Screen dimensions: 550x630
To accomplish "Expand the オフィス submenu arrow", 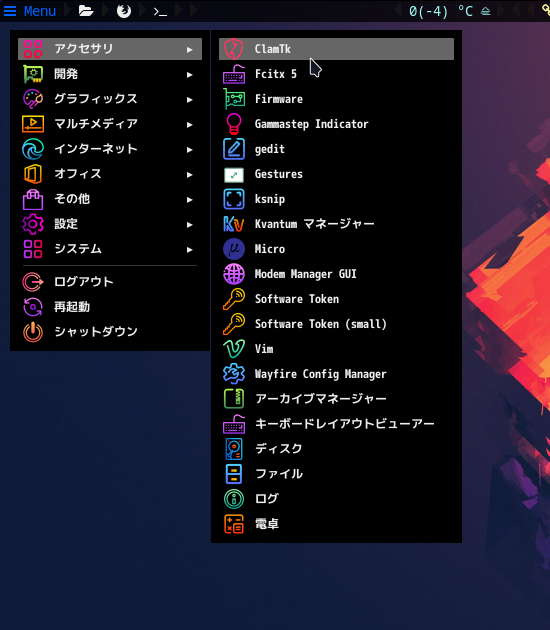I will pos(190,175).
